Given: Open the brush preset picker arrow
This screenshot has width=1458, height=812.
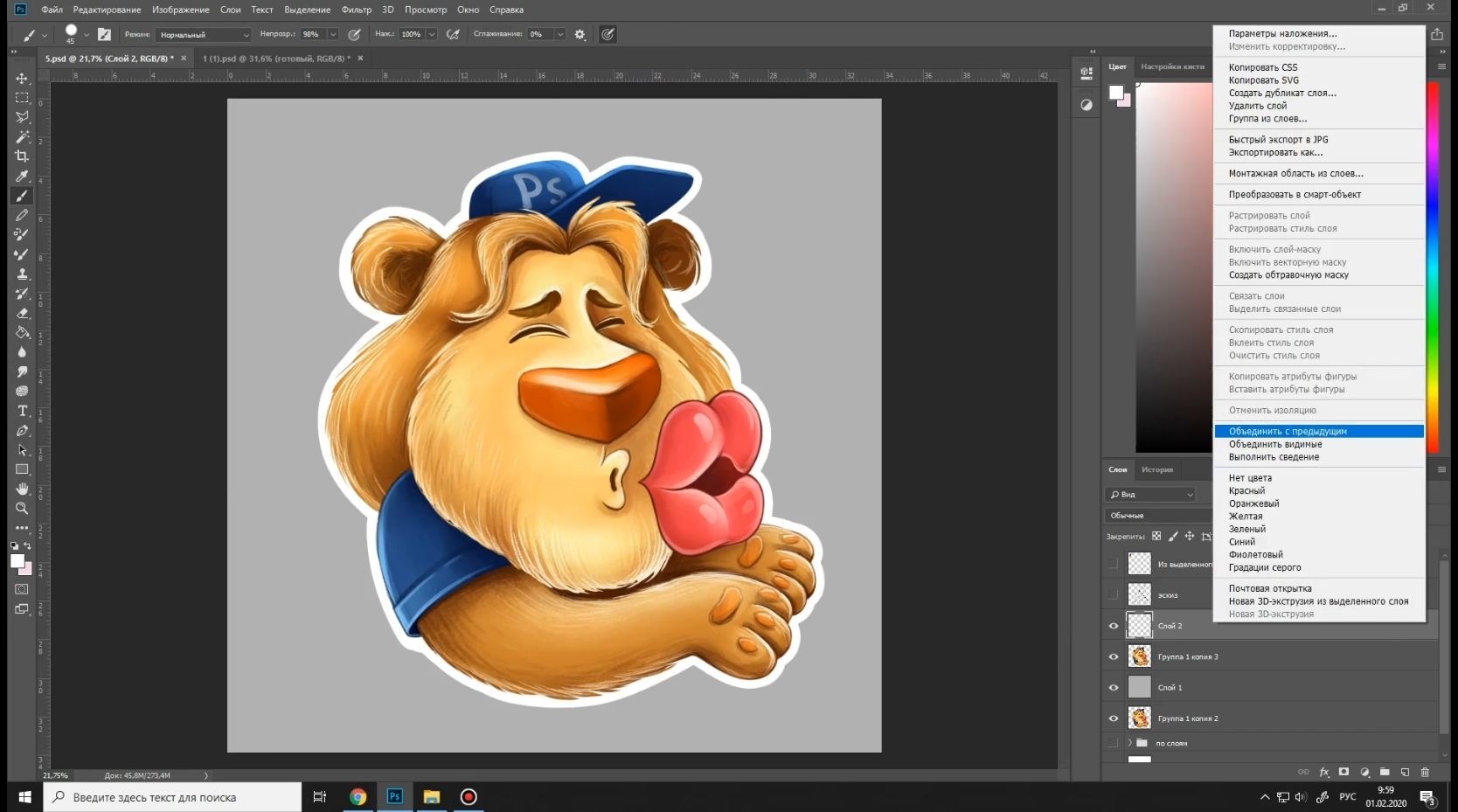Looking at the screenshot, I should click(x=87, y=35).
